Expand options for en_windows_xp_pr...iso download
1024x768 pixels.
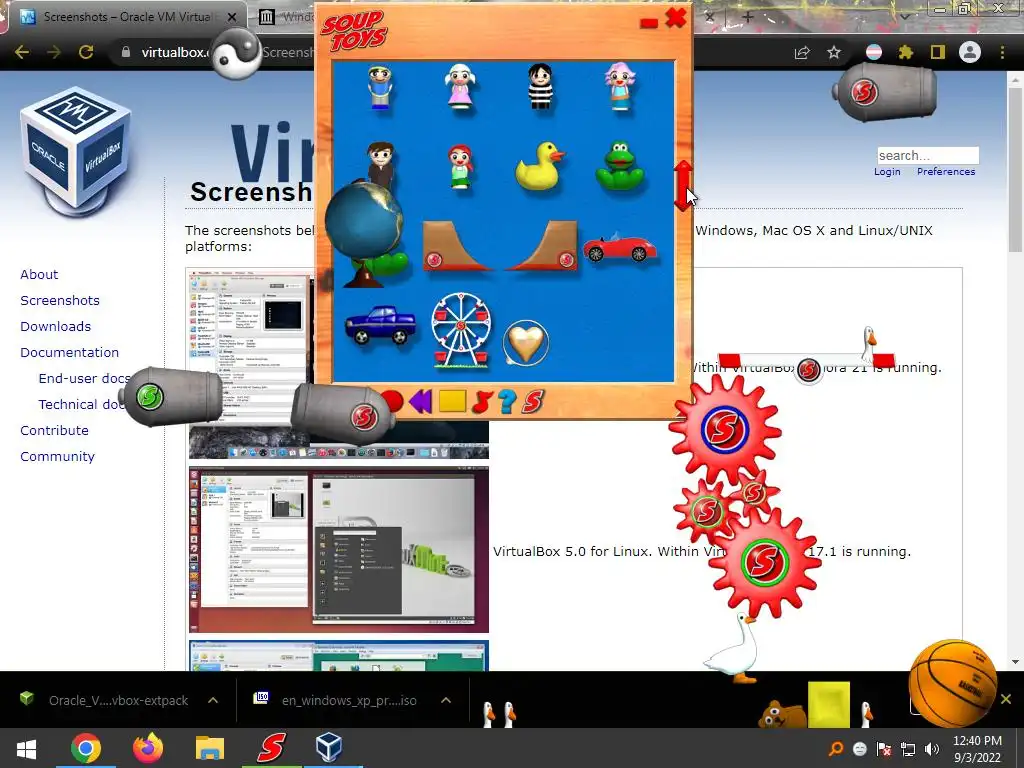[446, 700]
